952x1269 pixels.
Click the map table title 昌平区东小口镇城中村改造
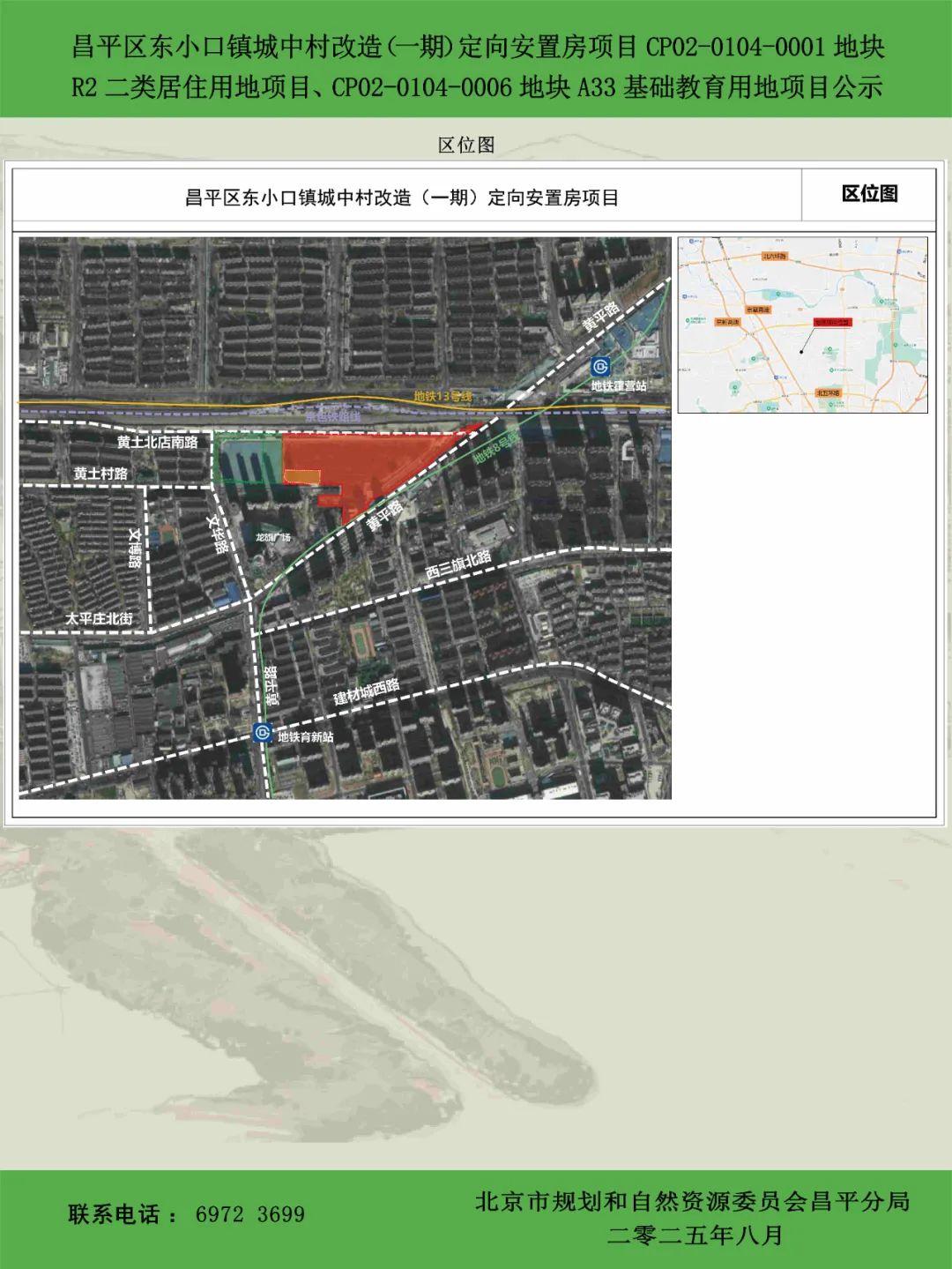coord(402,198)
